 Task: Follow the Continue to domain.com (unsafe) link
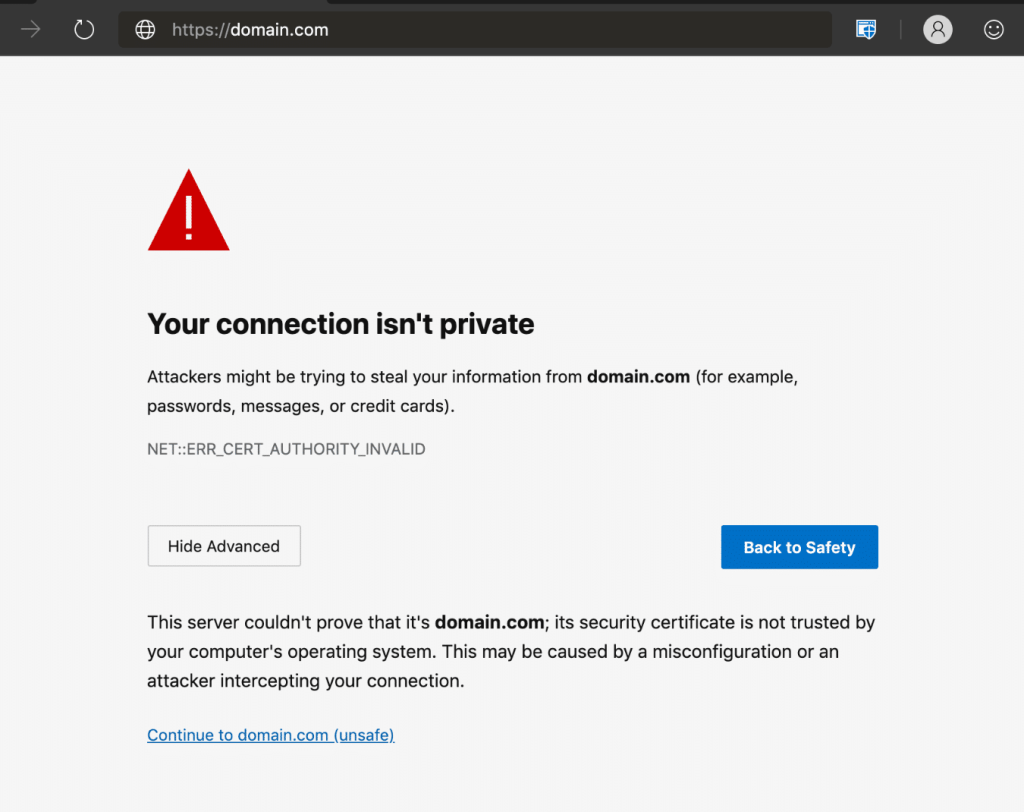click(x=270, y=735)
